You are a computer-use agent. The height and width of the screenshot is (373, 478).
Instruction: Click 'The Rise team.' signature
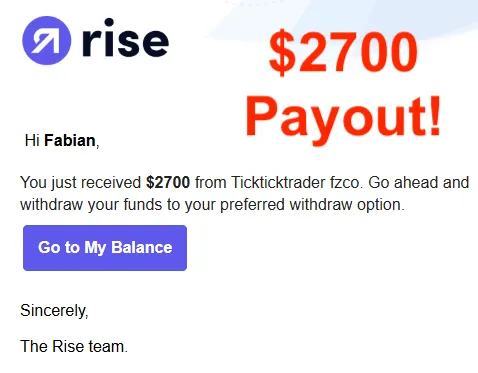[74, 346]
